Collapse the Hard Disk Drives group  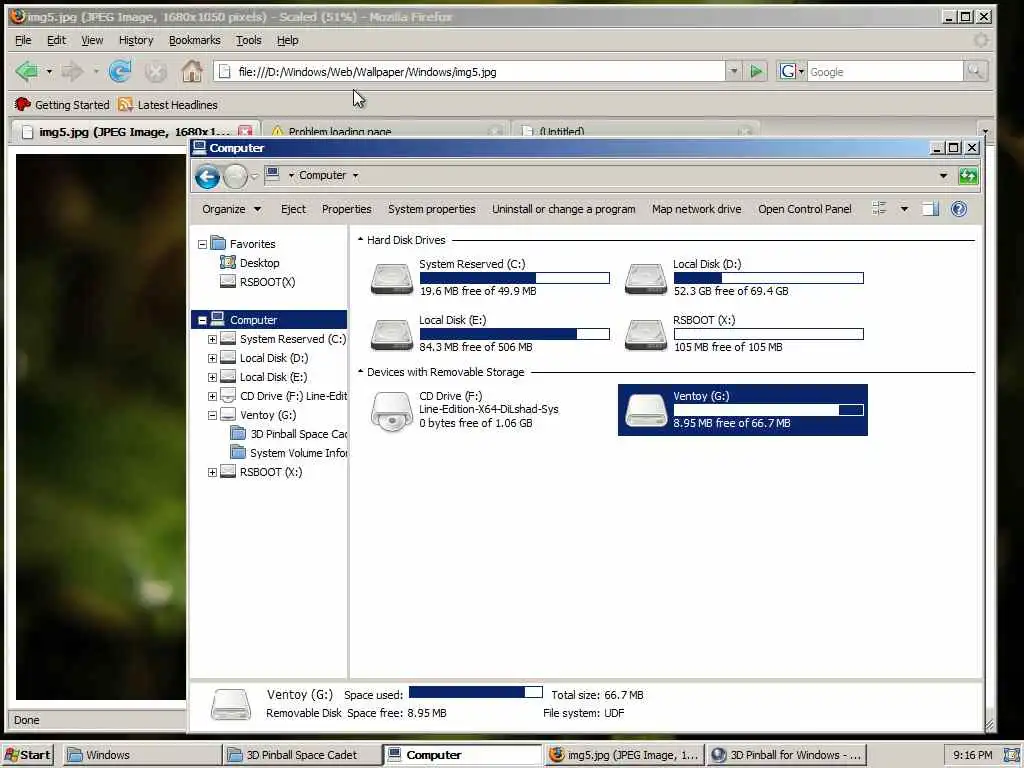pyautogui.click(x=360, y=240)
